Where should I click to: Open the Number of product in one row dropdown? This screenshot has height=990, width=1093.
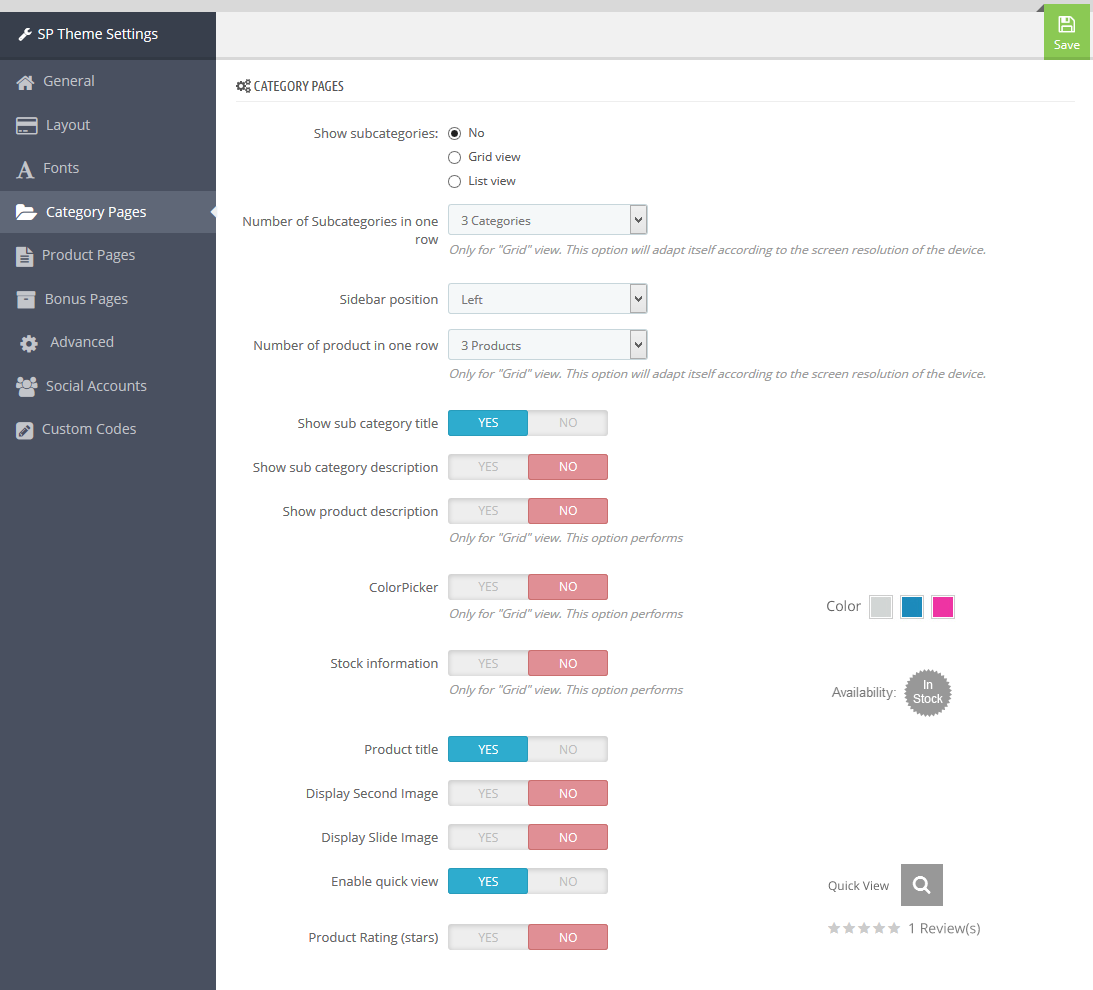[547, 344]
